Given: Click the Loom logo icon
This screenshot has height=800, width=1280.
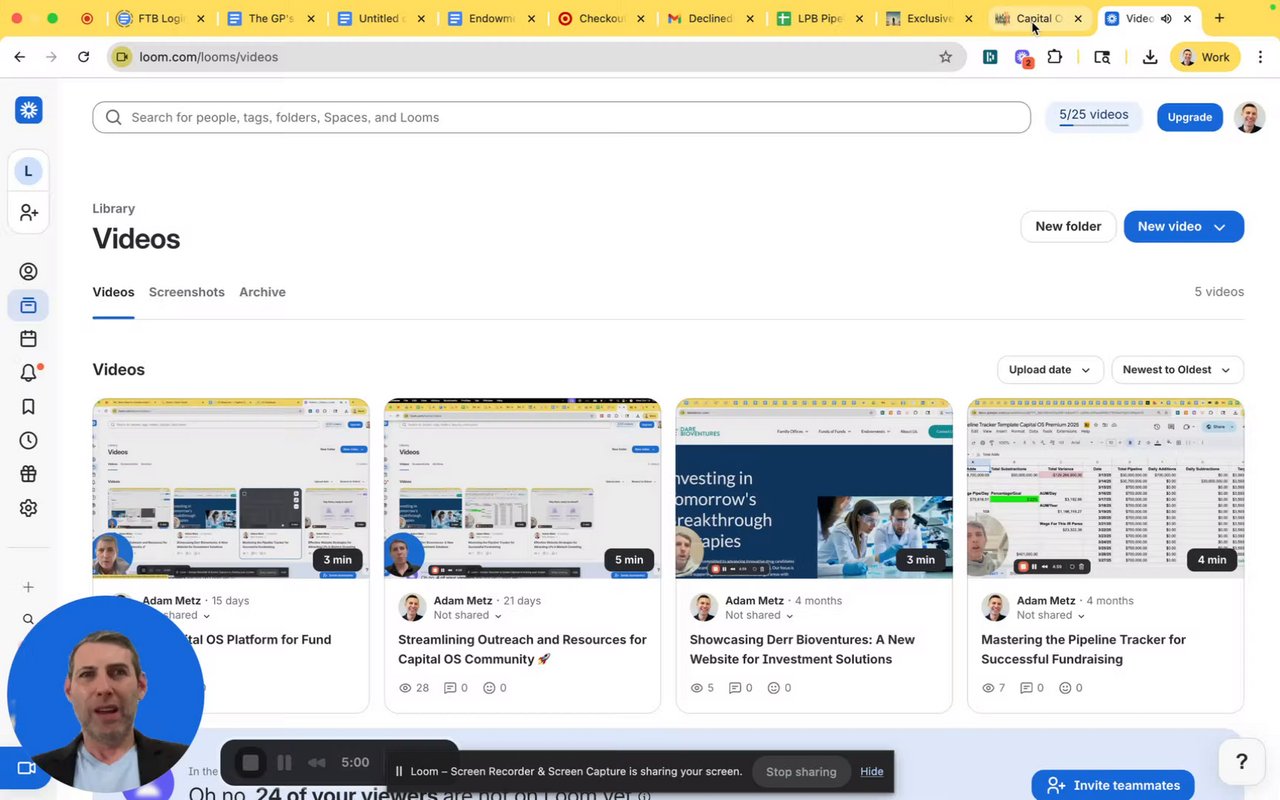Looking at the screenshot, I should pos(28,110).
